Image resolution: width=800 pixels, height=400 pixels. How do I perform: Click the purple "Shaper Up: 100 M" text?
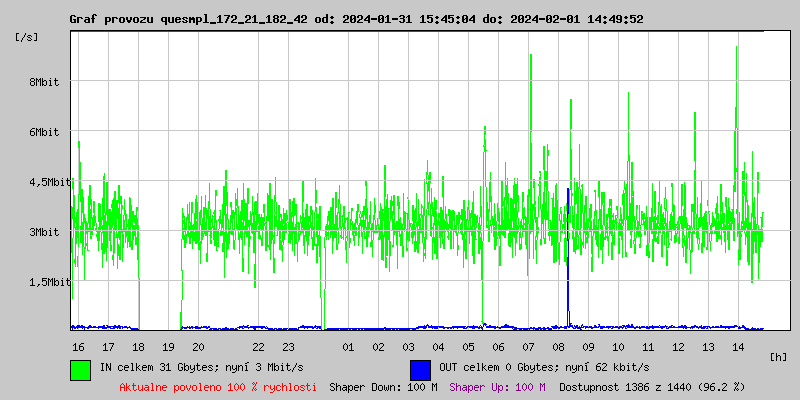point(497,386)
